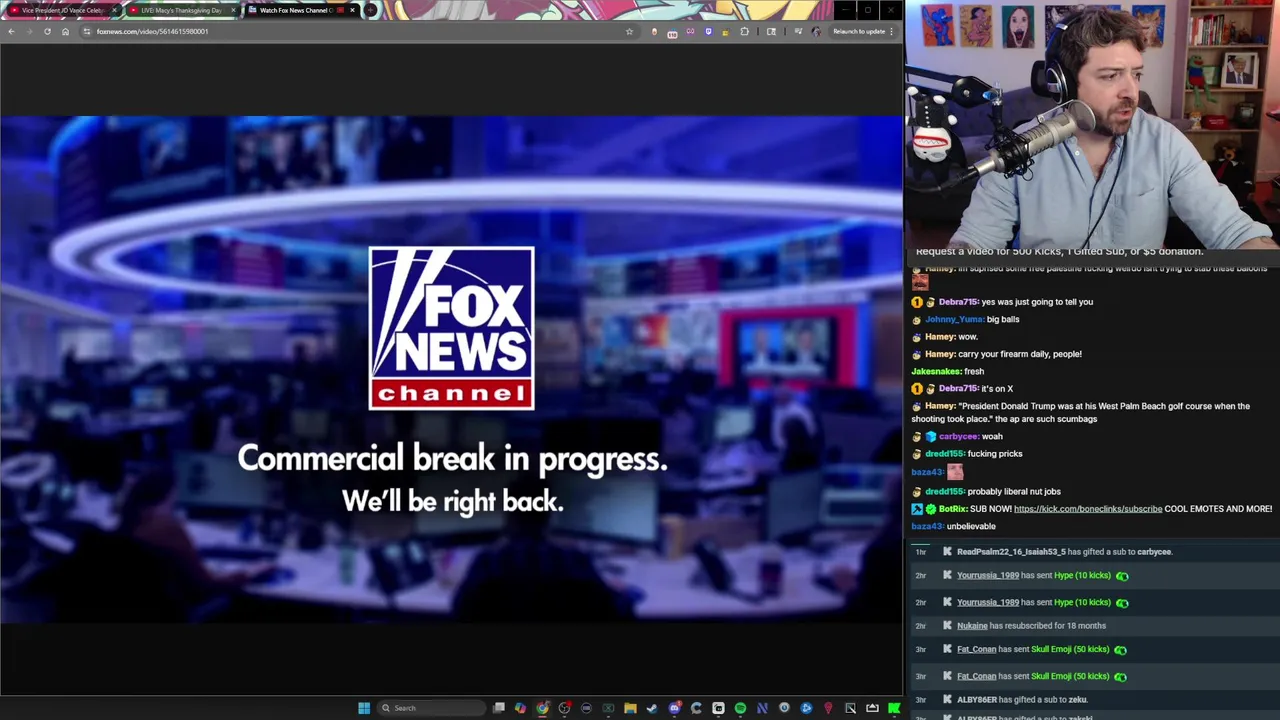The image size is (1280, 720).
Task: Open the red map-pin app in taskbar
Action: 828,708
